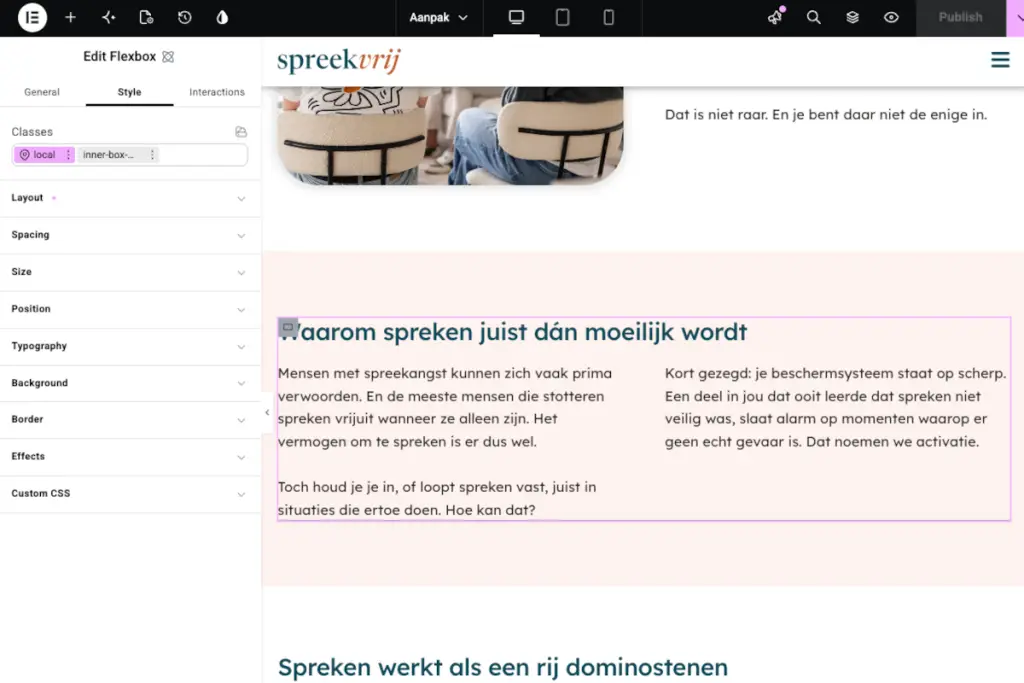Switch to desktop preview mode
Screen dimensions: 1024x683
(516, 18)
